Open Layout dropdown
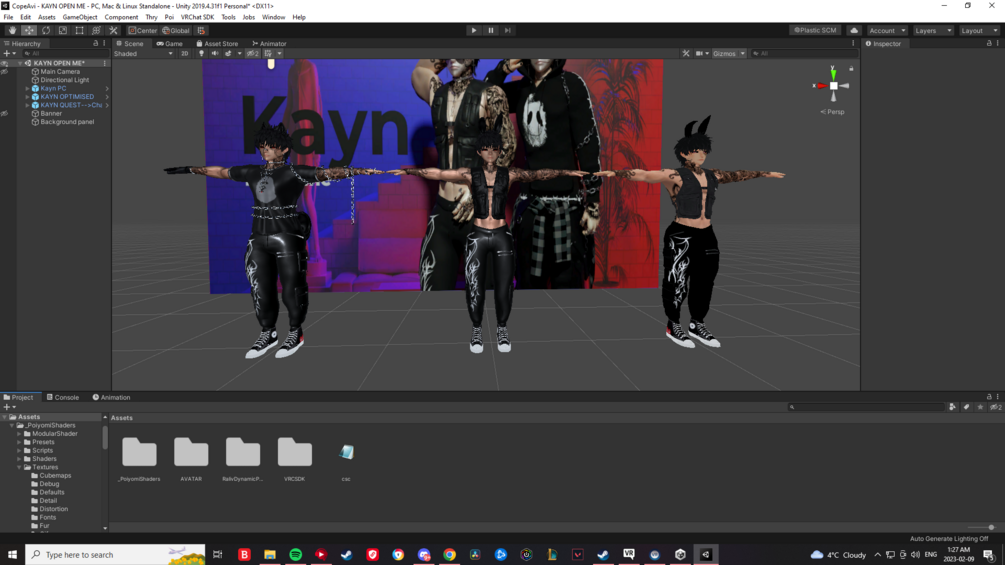Screen dimensions: 1005x565 click(x=979, y=30)
